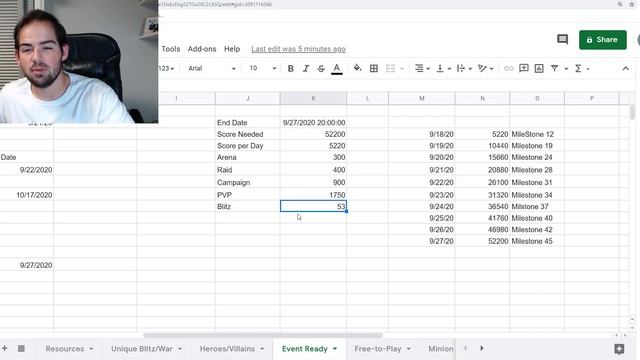Open Add-ons menu
Image resolution: width=640 pixels, height=360 pixels.
pyautogui.click(x=202, y=49)
